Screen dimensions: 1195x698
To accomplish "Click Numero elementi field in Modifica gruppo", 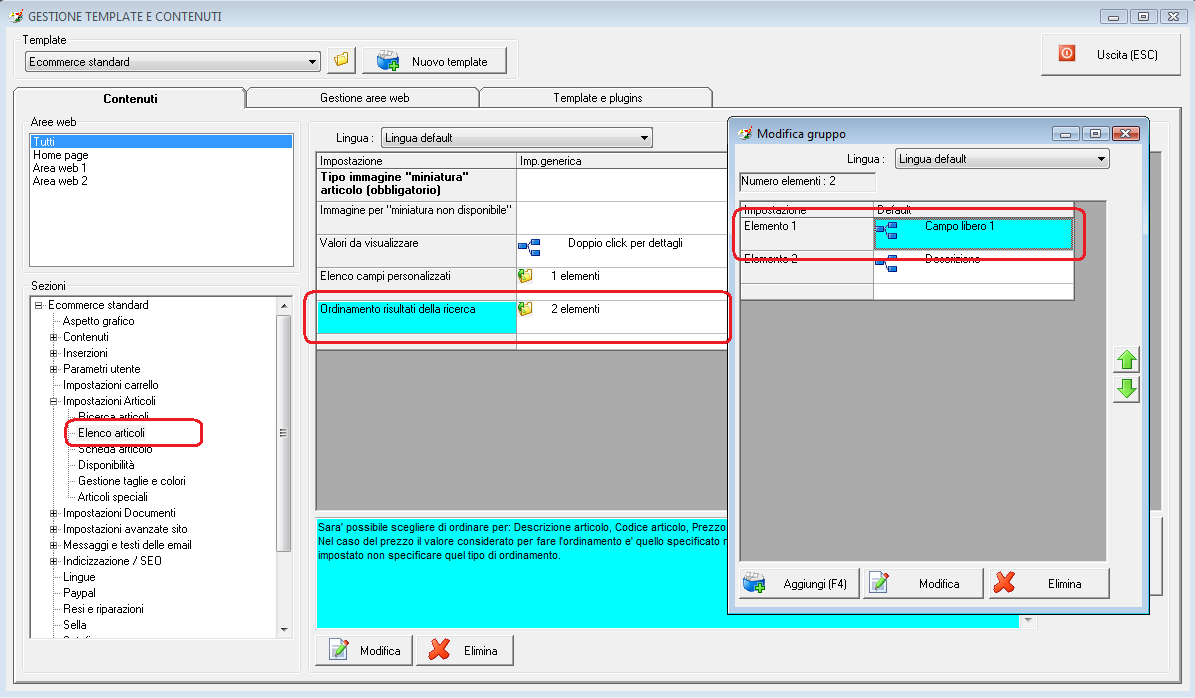I will tap(808, 181).
